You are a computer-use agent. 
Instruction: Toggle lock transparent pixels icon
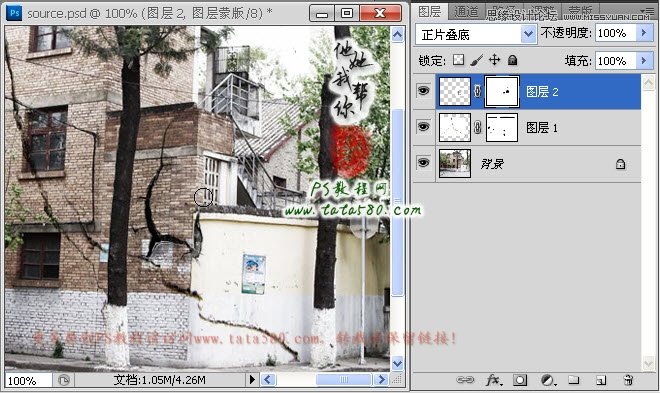[x=458, y=60]
